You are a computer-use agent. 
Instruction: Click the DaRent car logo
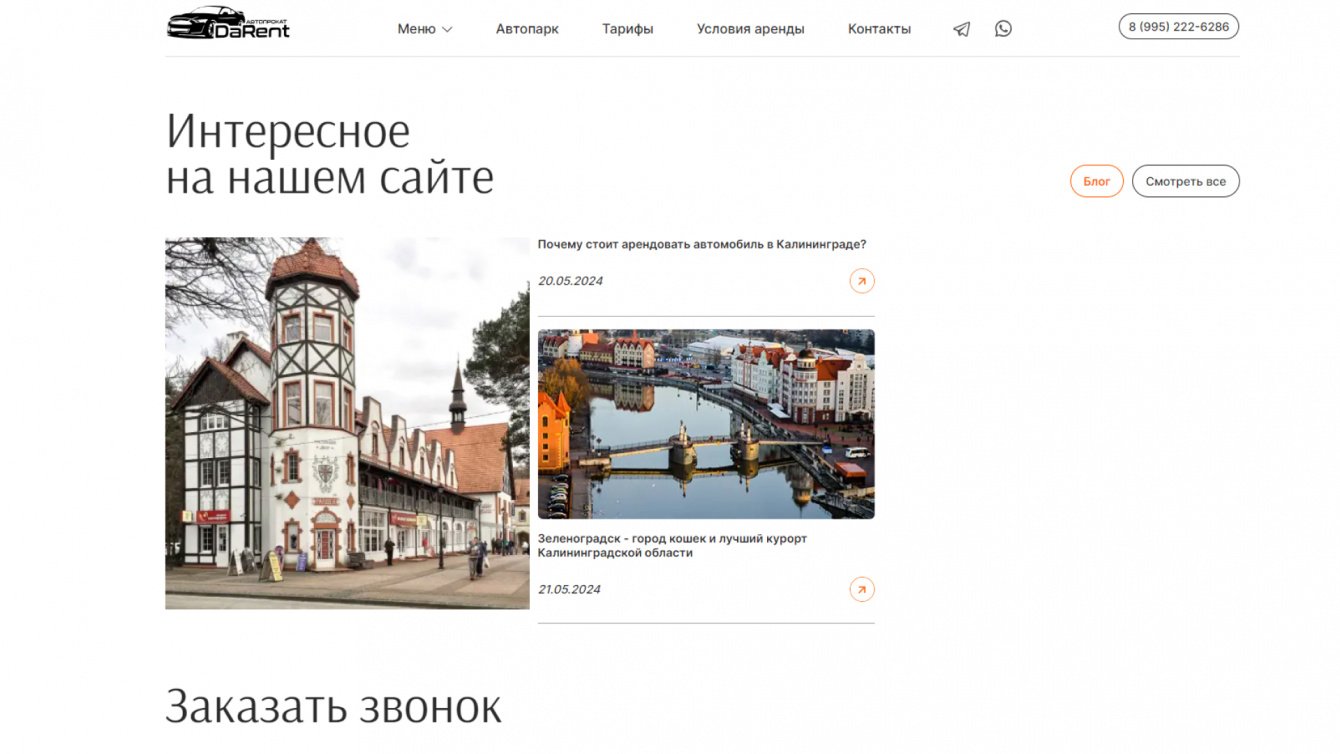pos(228,23)
